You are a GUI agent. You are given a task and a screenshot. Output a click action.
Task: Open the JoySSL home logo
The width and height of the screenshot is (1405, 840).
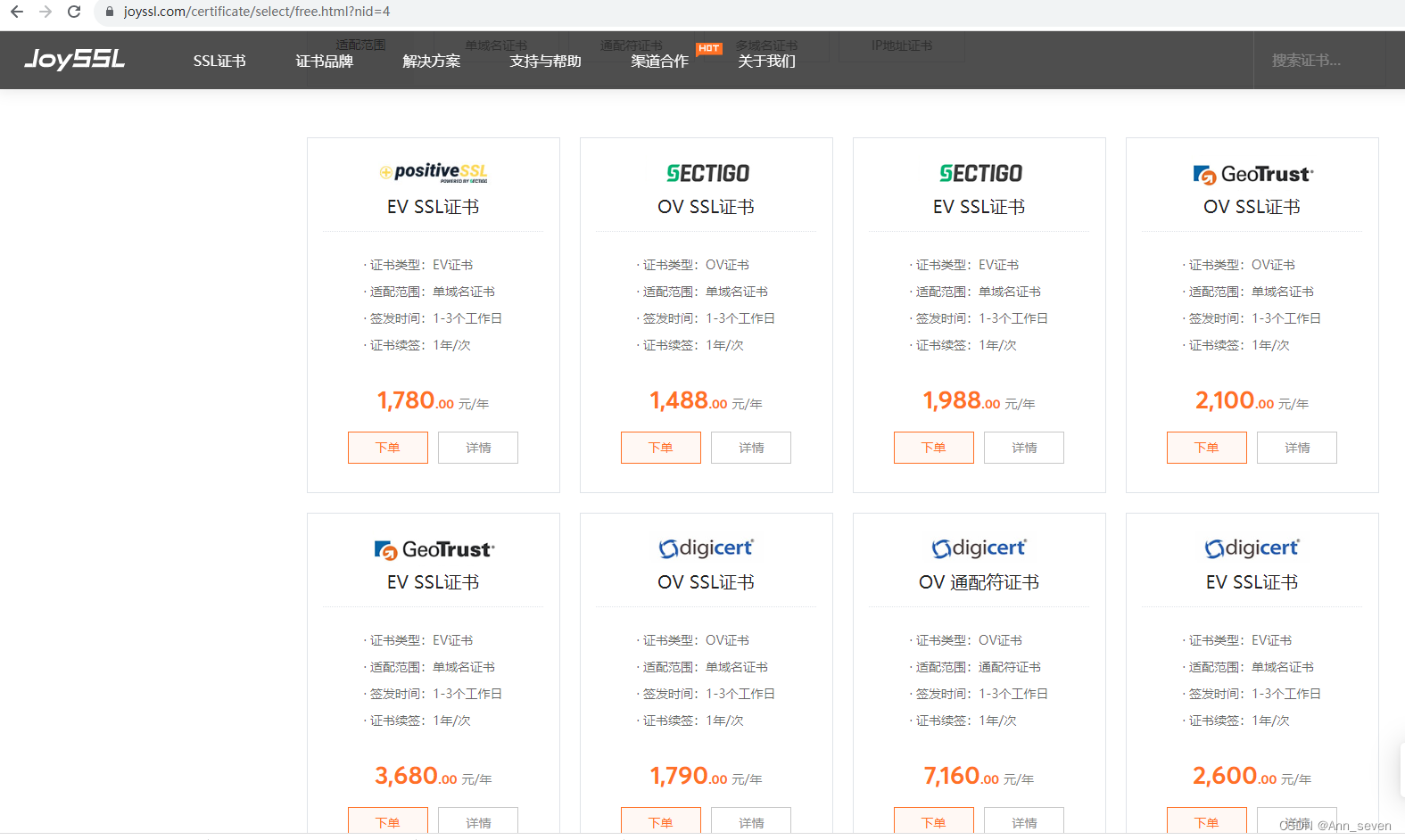(x=74, y=59)
